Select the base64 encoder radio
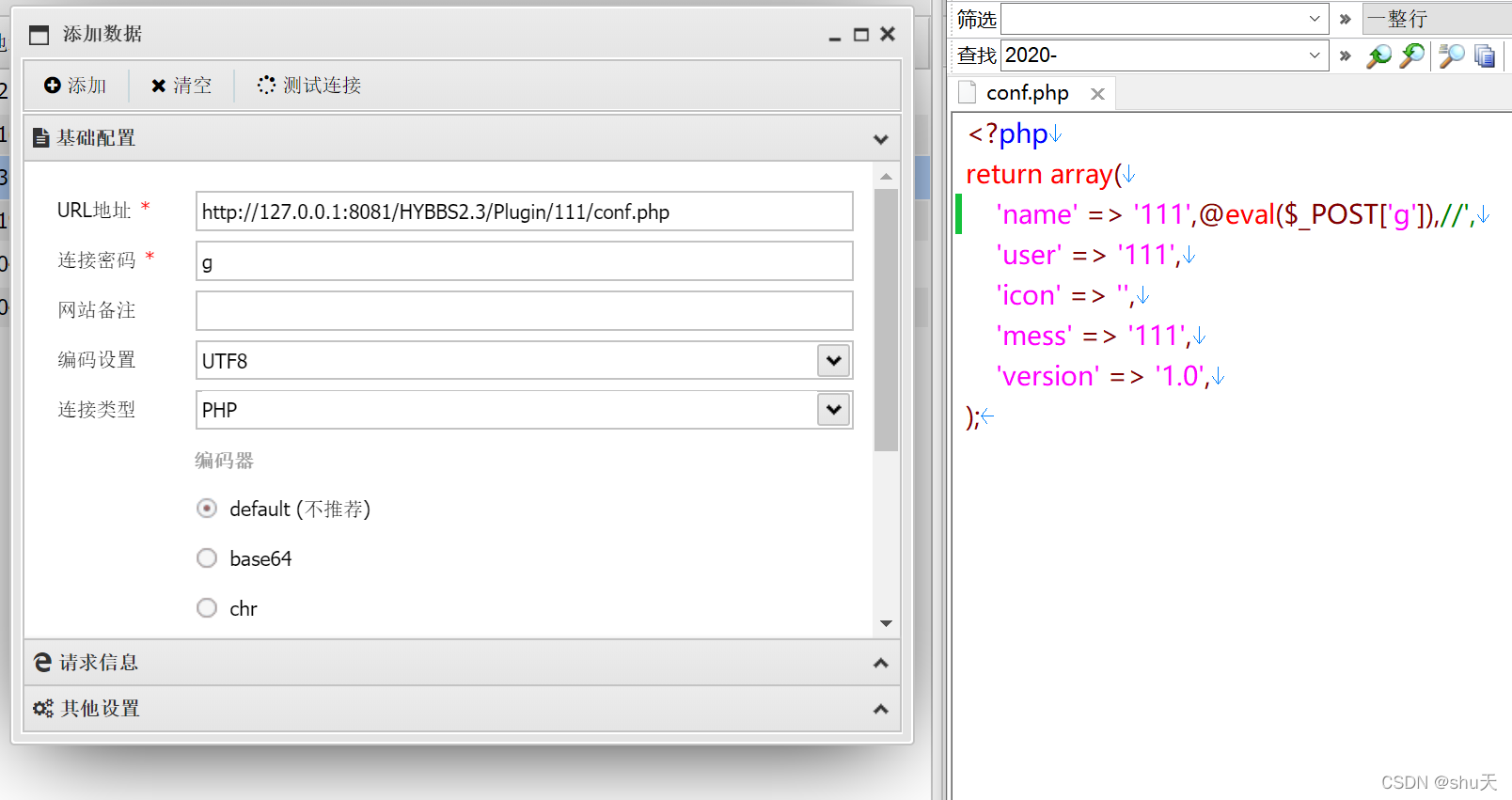 click(207, 558)
